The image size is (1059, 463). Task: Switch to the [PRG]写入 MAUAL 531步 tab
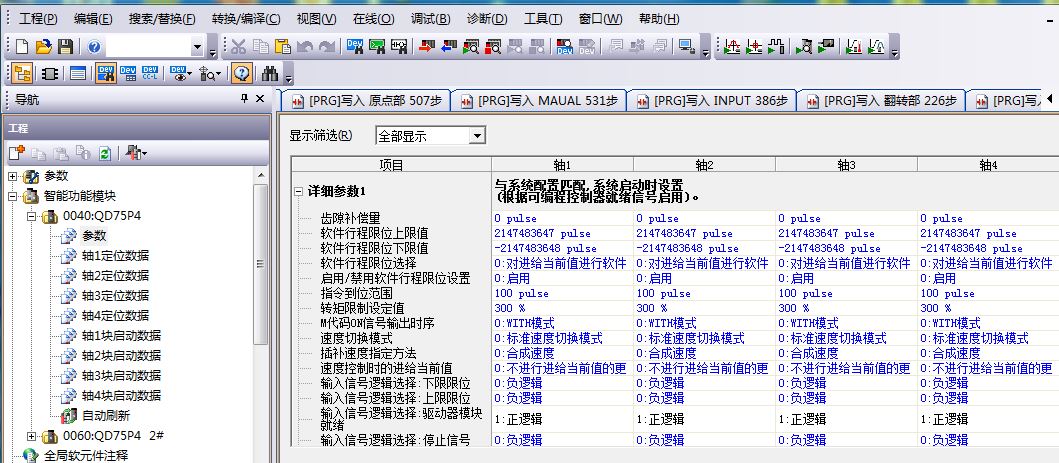pyautogui.click(x=540, y=101)
